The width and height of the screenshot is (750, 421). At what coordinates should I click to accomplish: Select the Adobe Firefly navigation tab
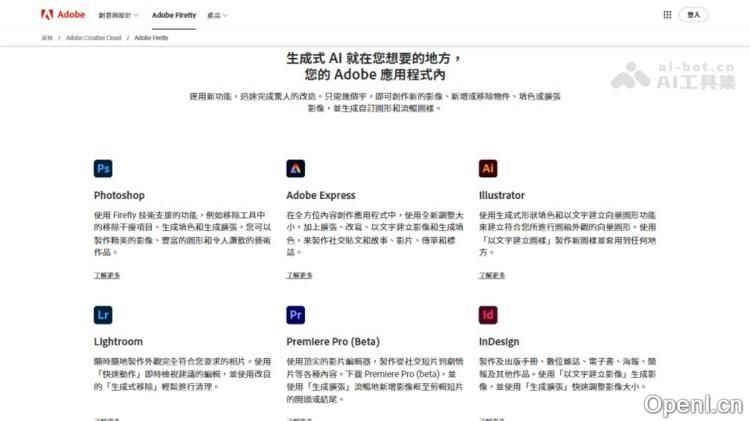[174, 15]
